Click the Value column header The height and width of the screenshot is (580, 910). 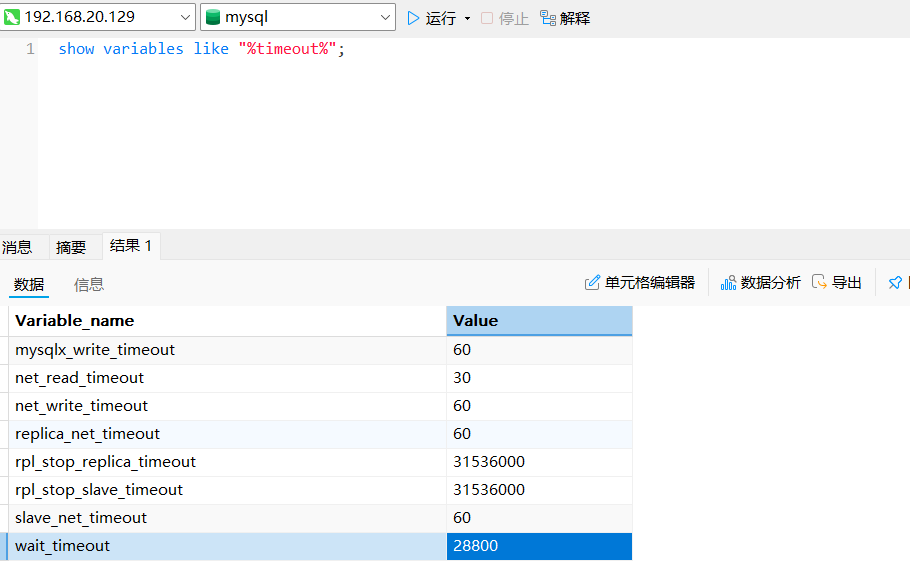point(539,321)
